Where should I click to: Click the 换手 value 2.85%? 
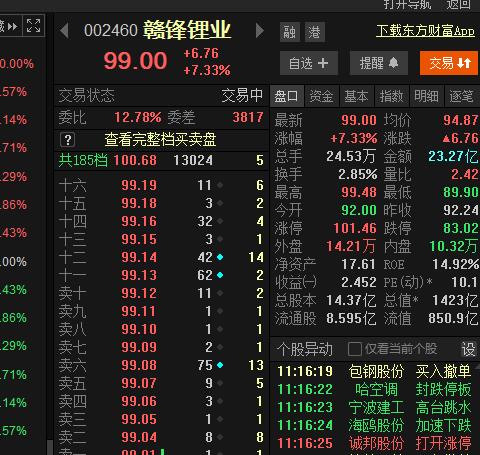click(x=358, y=174)
